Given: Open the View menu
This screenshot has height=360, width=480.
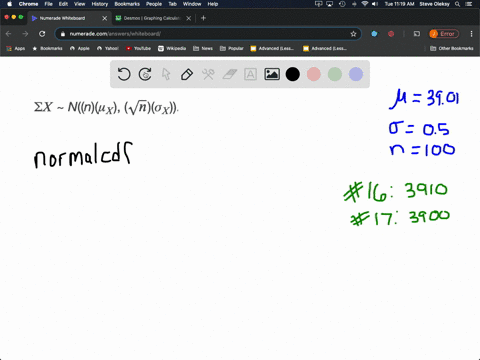Looking at the screenshot, I should [x=79, y=4].
